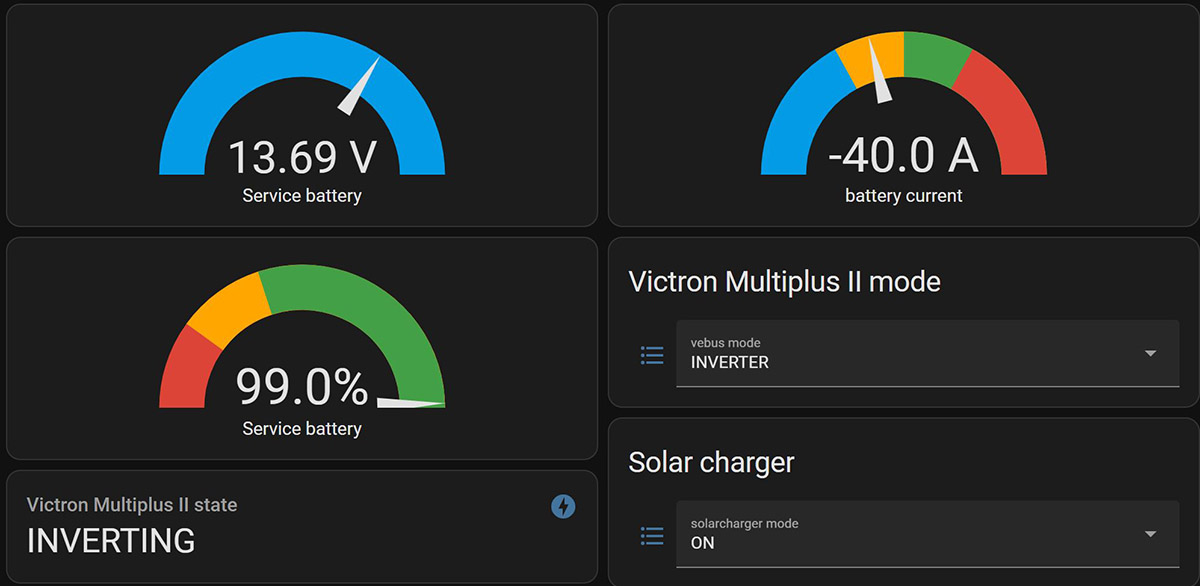Image resolution: width=1200 pixels, height=586 pixels.
Task: Click the list icon beside vebus mode
Action: pos(652,354)
